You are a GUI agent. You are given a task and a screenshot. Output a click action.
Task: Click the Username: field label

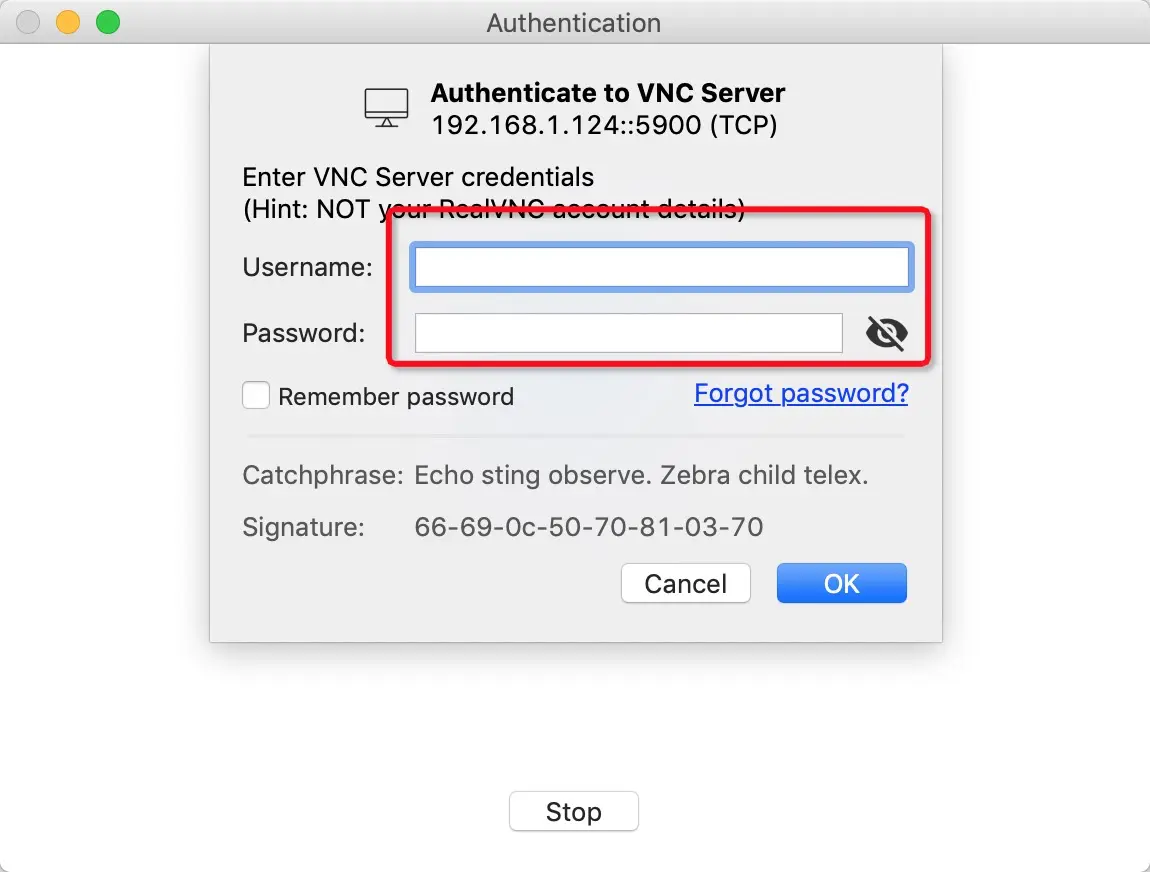307,267
